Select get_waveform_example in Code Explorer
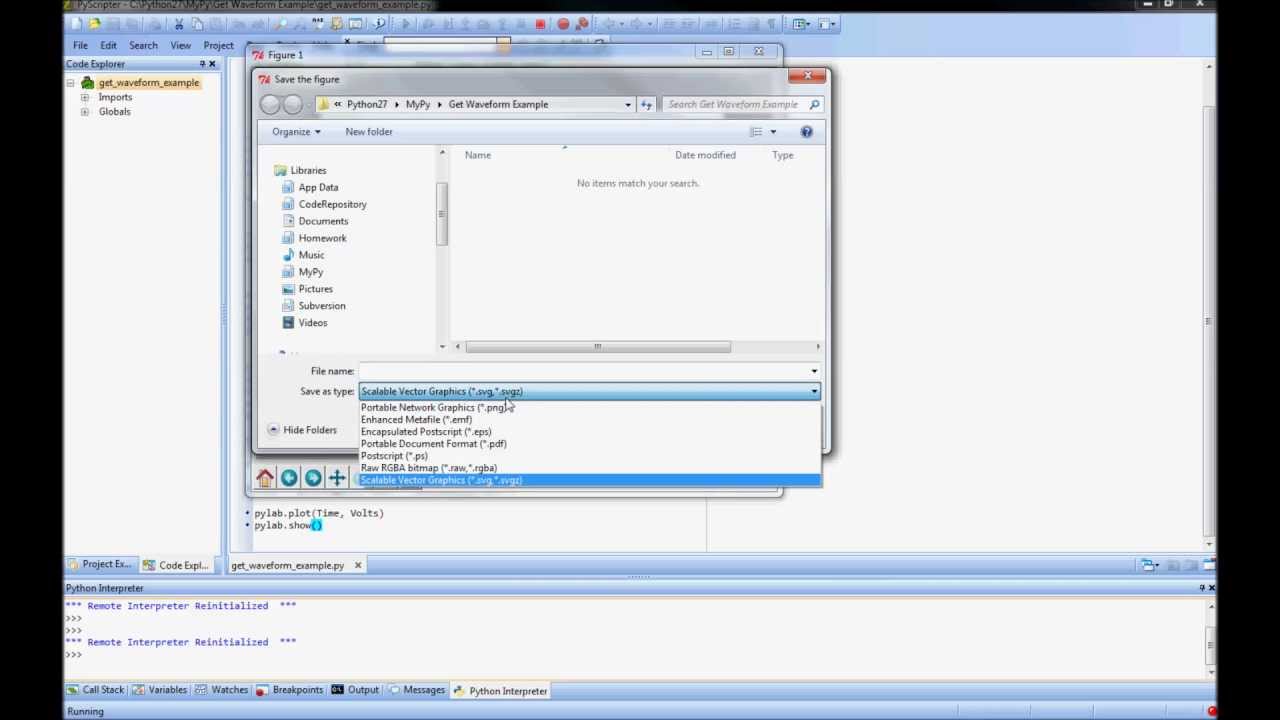Viewport: 1280px width, 720px height. [148, 83]
